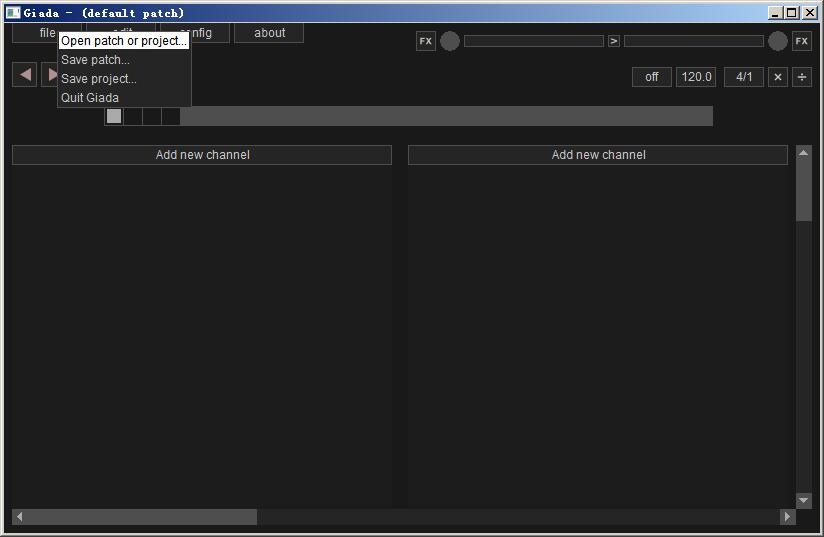Select the Save project menu entry

coord(123,79)
